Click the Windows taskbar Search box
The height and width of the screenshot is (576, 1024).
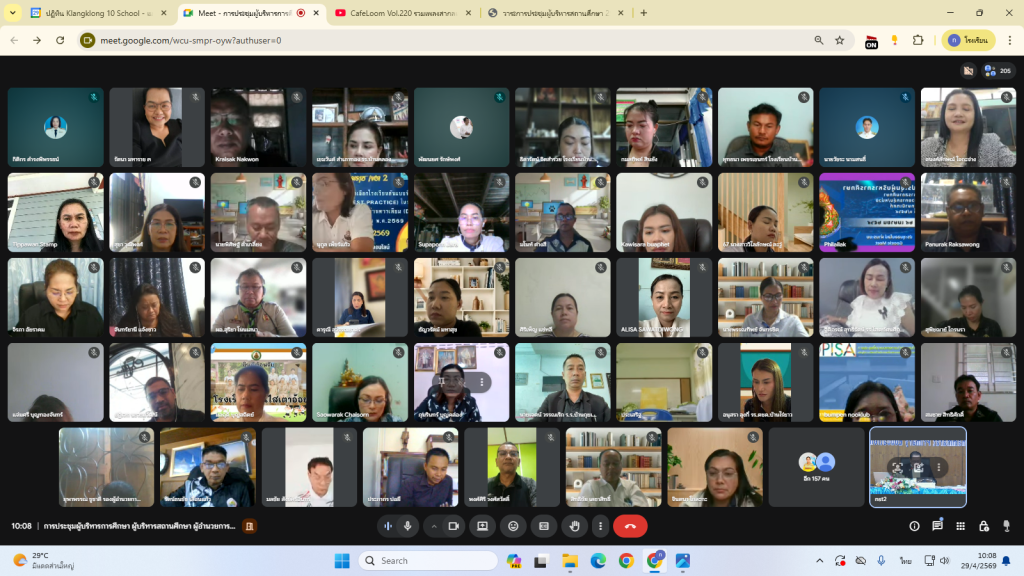click(438, 561)
